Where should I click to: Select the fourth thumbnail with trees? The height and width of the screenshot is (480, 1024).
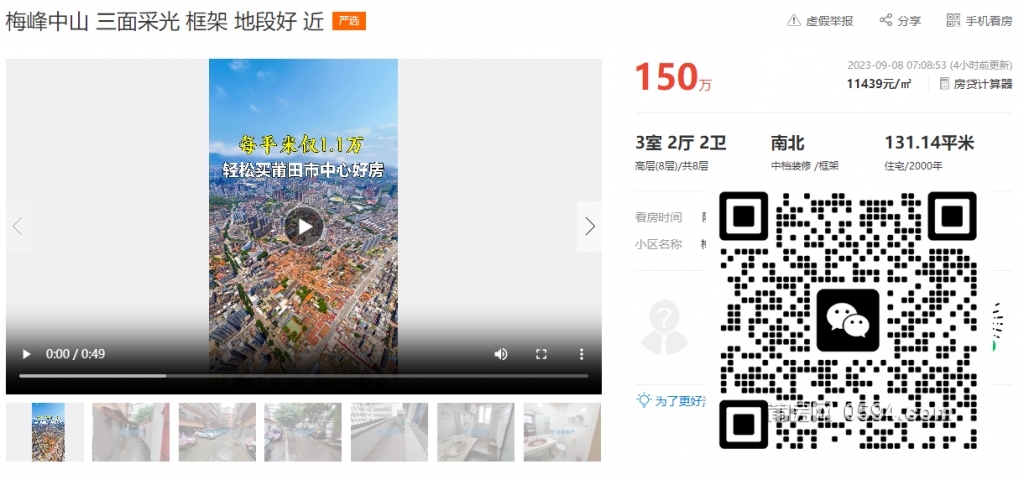(303, 432)
